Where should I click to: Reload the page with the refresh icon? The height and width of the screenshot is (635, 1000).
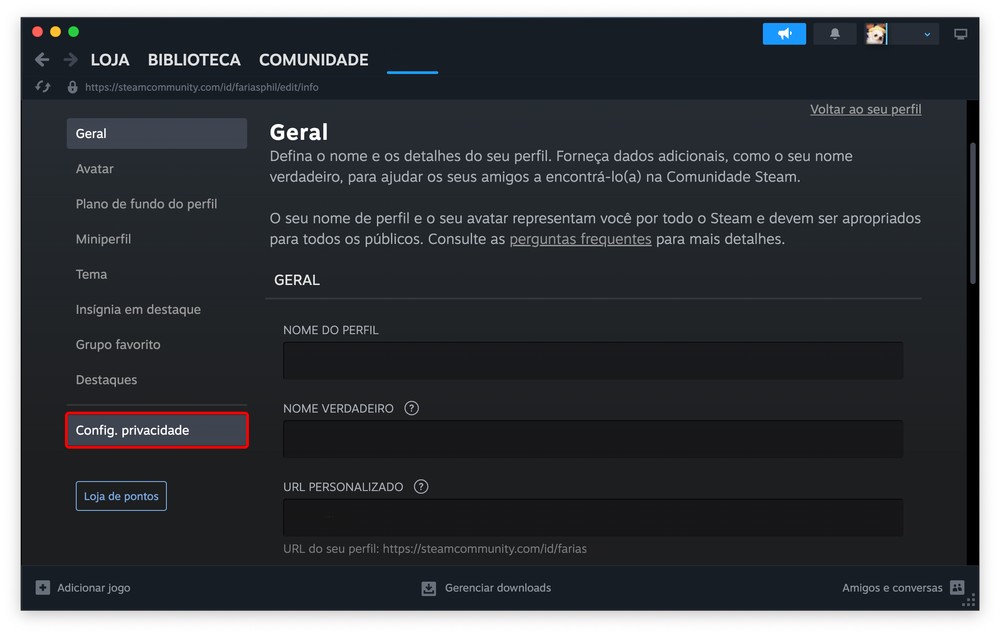pyautogui.click(x=43, y=87)
